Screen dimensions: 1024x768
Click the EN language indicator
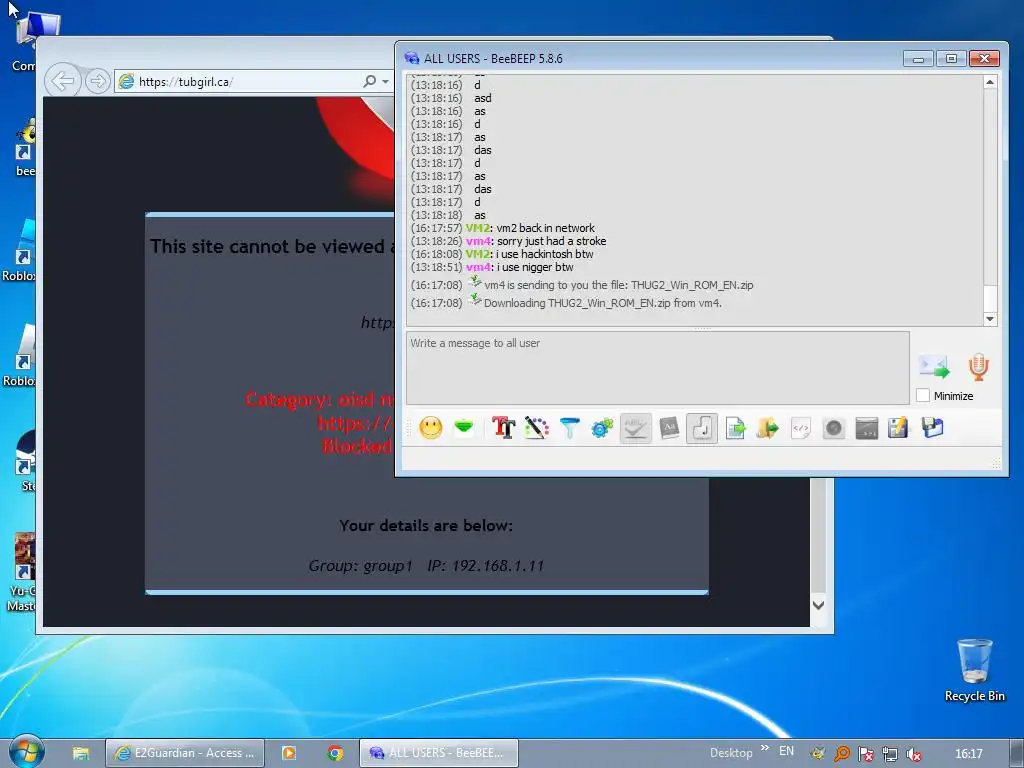tap(787, 751)
